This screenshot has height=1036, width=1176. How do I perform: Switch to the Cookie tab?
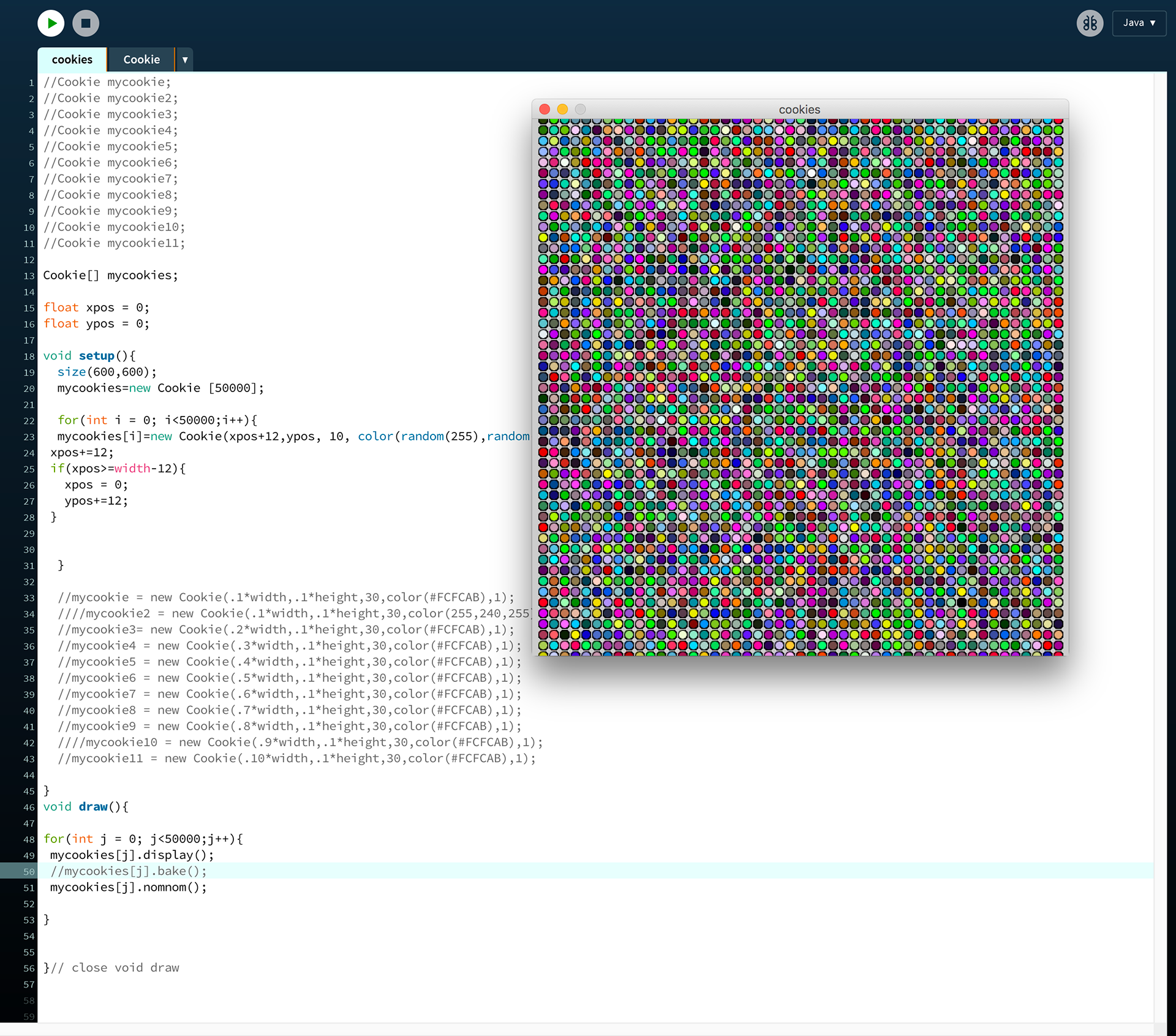point(141,59)
